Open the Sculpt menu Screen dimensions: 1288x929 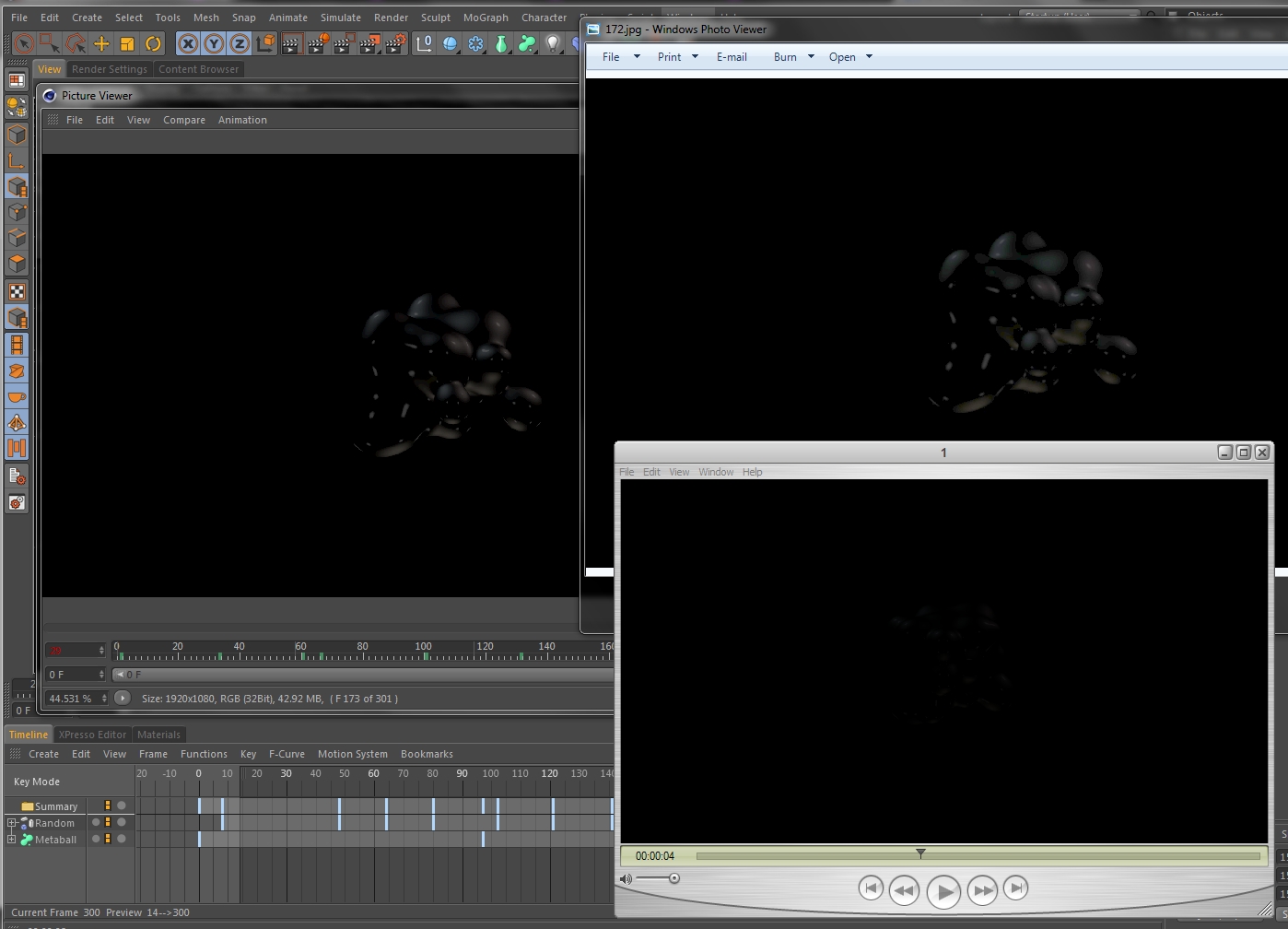coord(436,18)
